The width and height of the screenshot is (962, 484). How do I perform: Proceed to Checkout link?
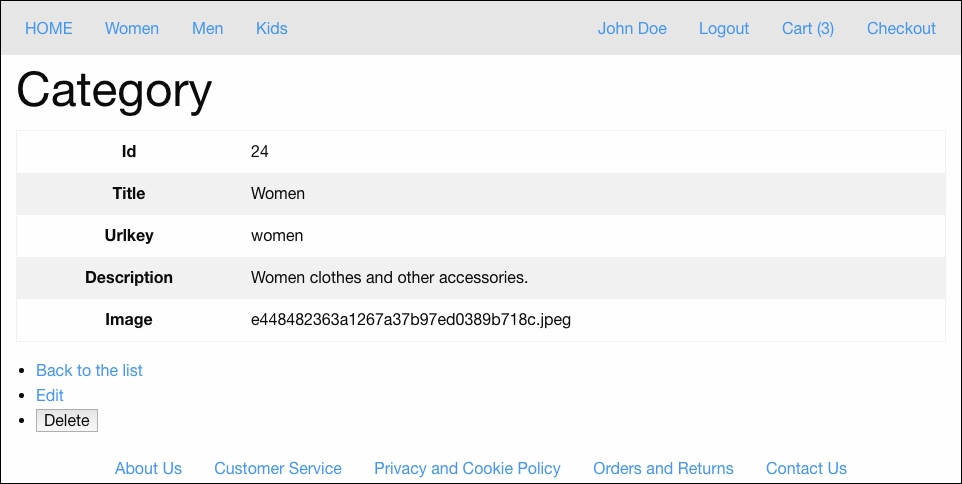(901, 28)
